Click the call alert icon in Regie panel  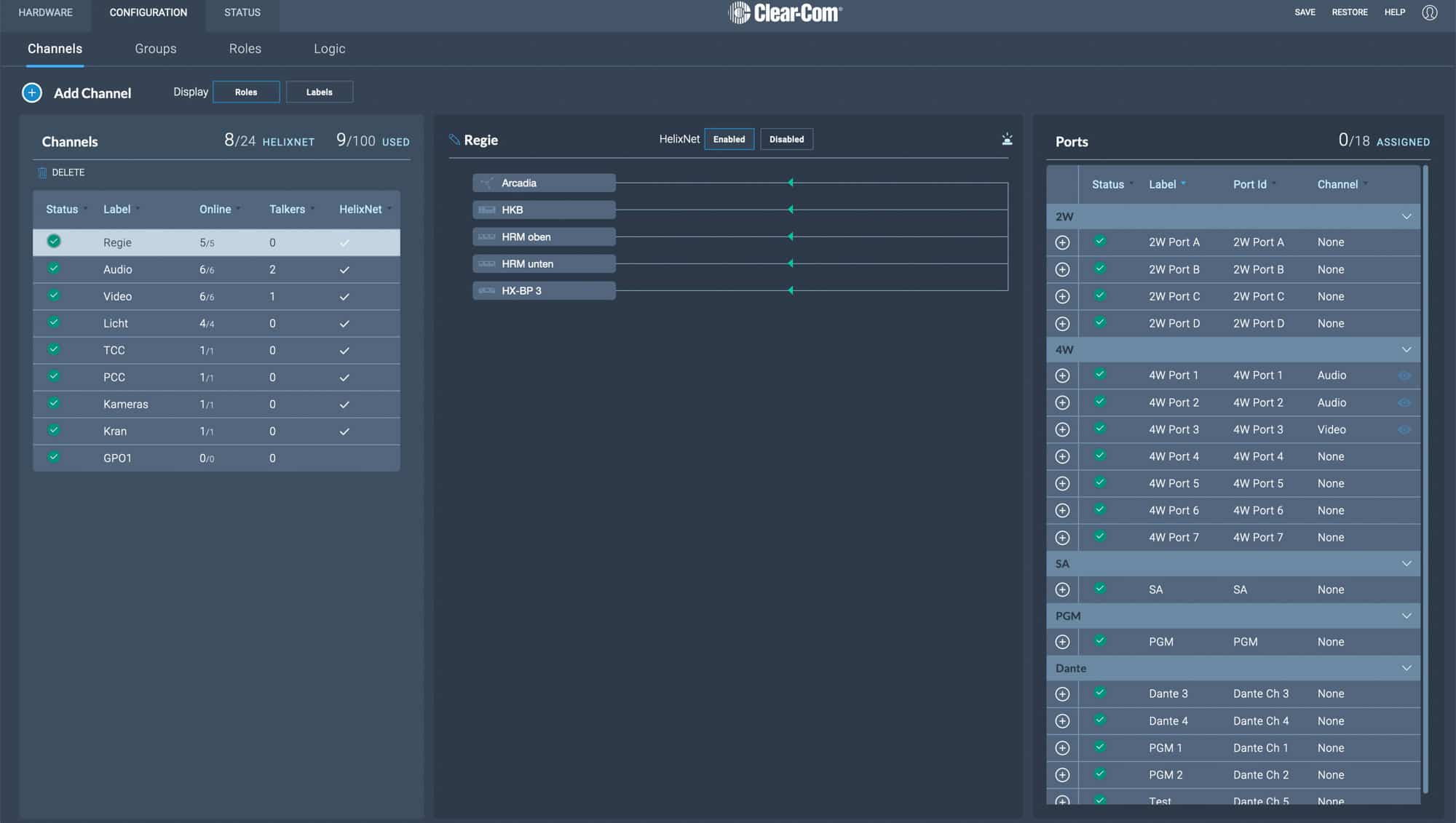tap(1007, 139)
